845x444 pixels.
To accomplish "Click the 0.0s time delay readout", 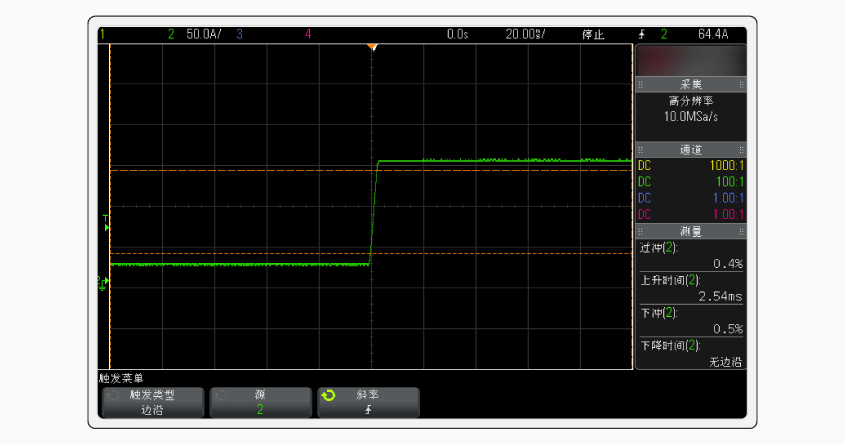I will click(x=458, y=34).
